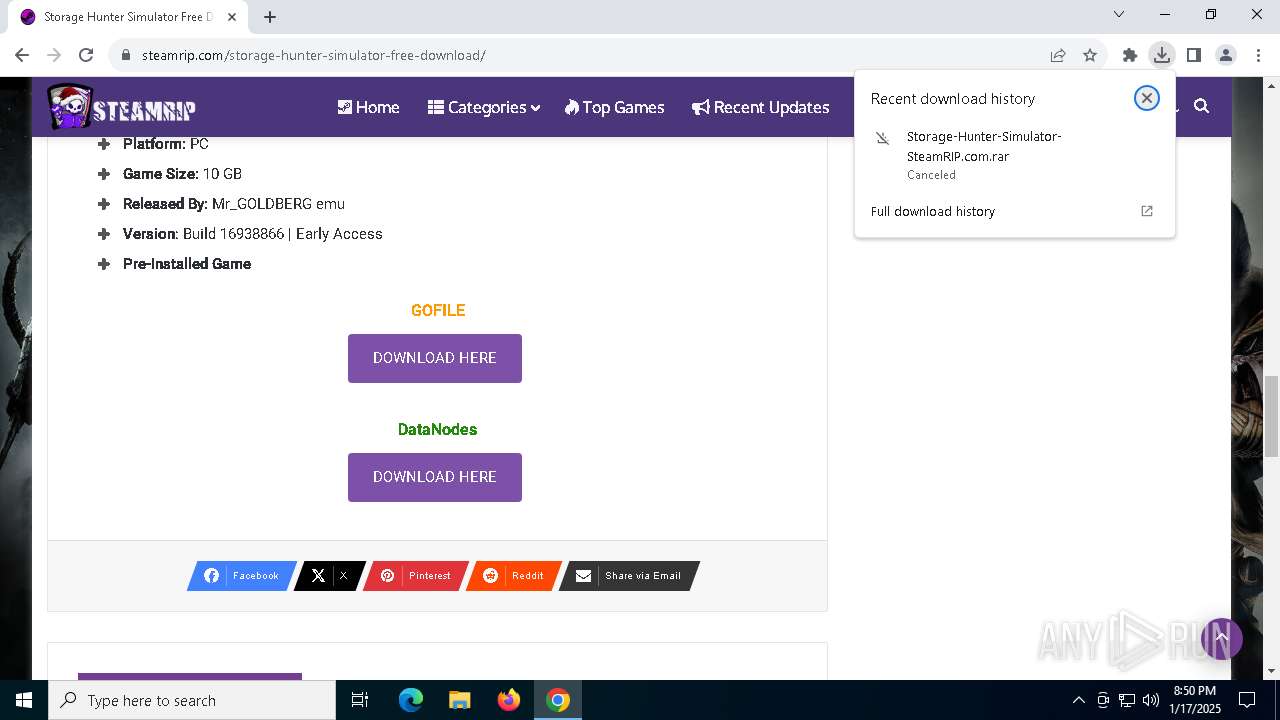The width and height of the screenshot is (1280, 720).
Task: Share the post on Reddit
Action: point(514,576)
